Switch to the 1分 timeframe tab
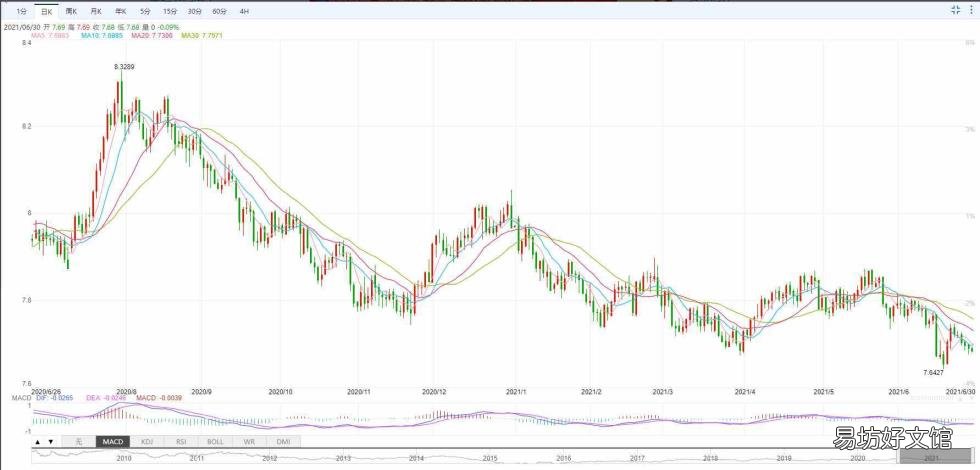This screenshot has width=980, height=470. 22,11
